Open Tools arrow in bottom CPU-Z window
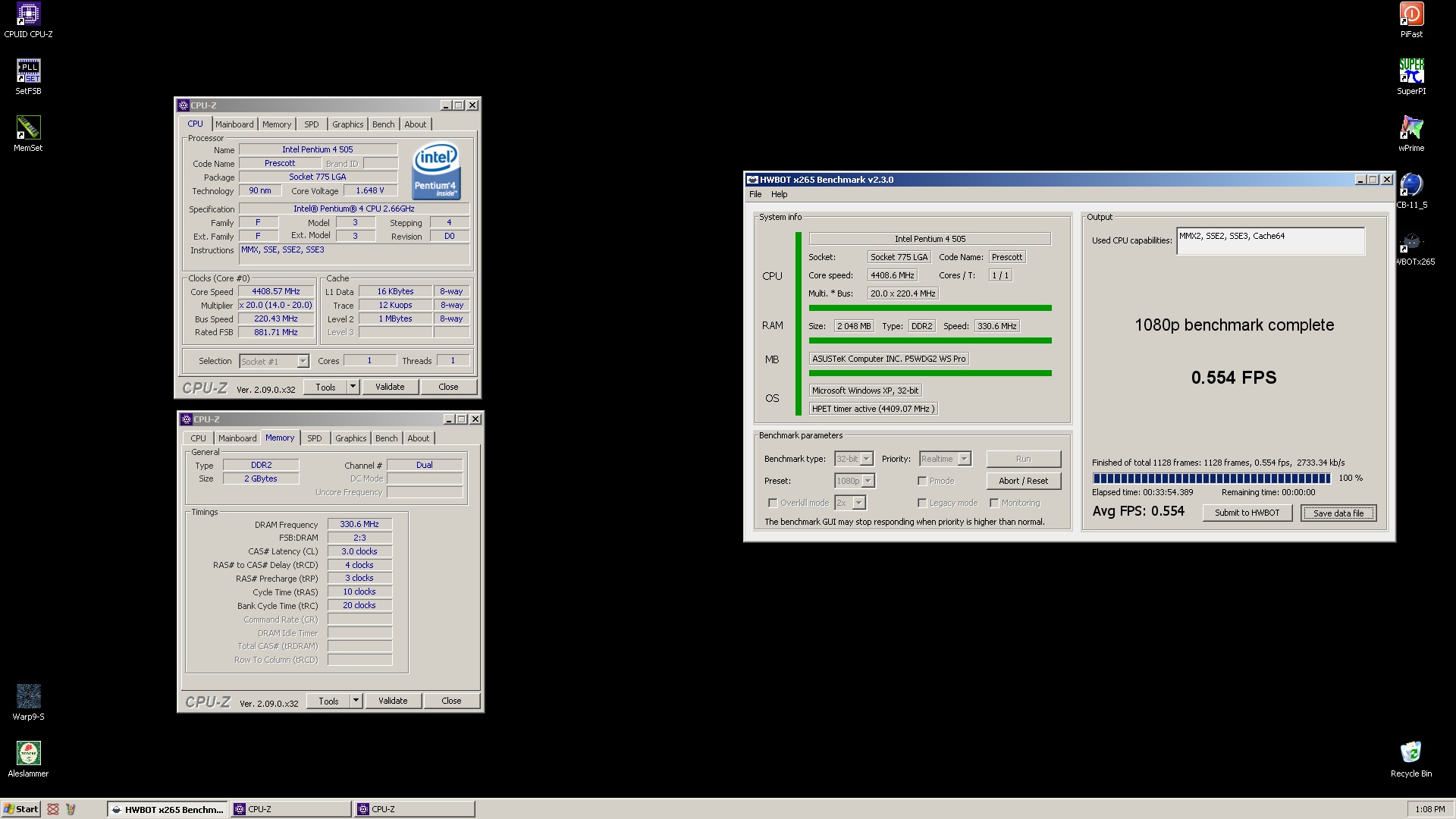Image resolution: width=1456 pixels, height=819 pixels. click(x=356, y=701)
